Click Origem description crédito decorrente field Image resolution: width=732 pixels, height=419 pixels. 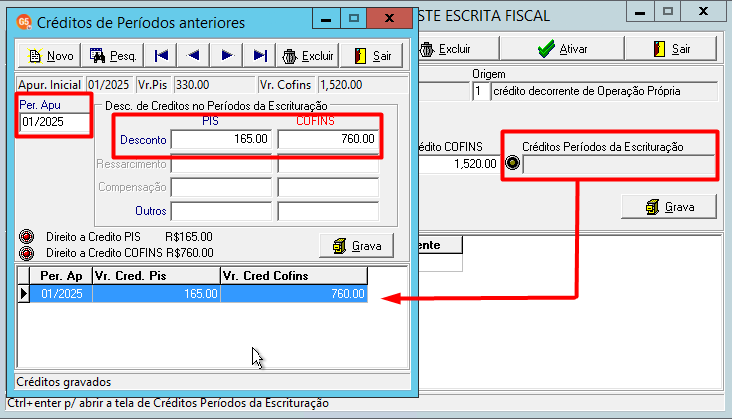coord(604,91)
